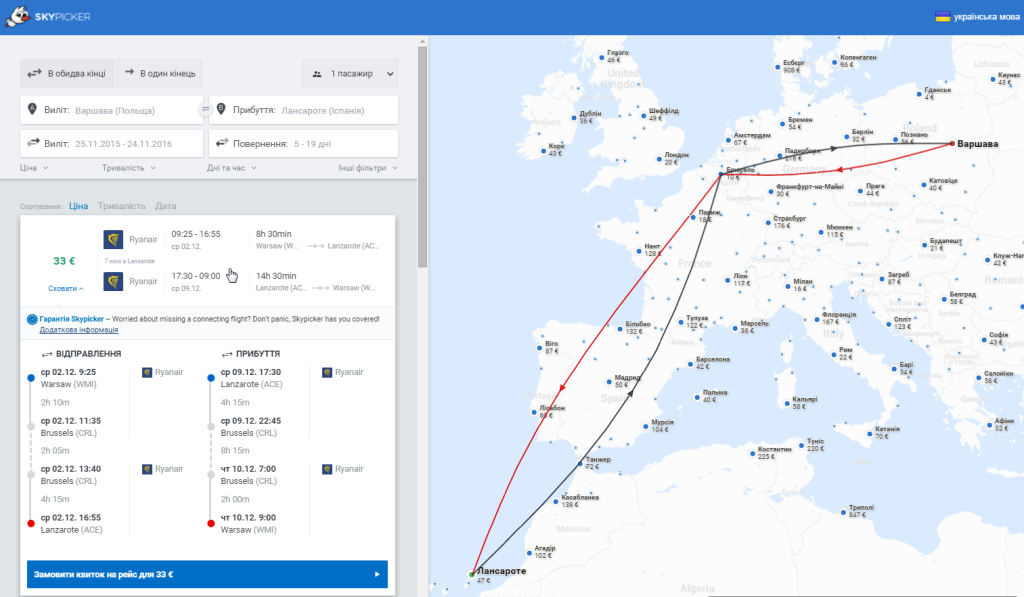Screen dimensions: 1024x597
Task: Click the Прага city dot on map
Action: click(x=861, y=191)
